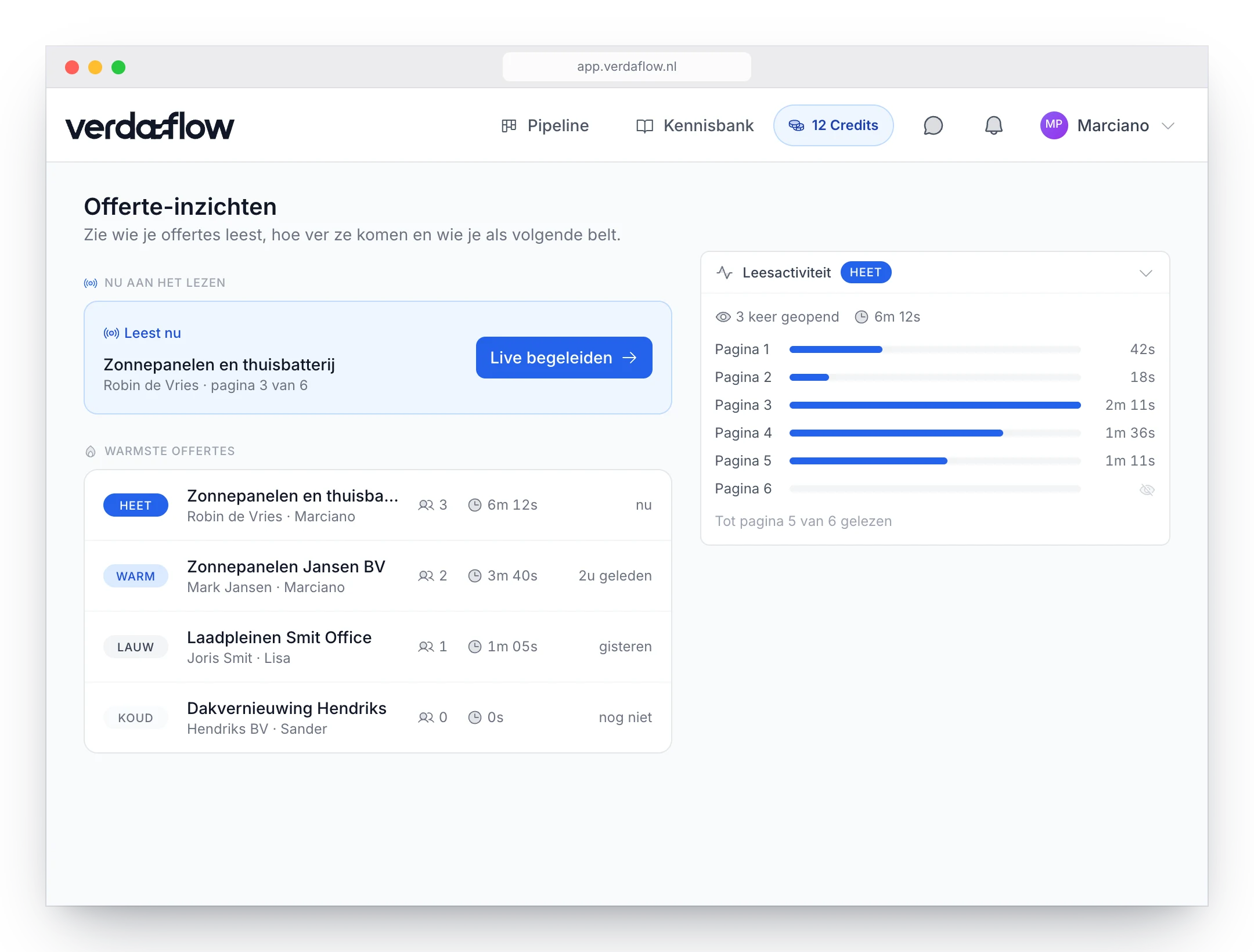This screenshot has width=1254, height=952.
Task: Open the chat messages icon
Action: tap(933, 125)
